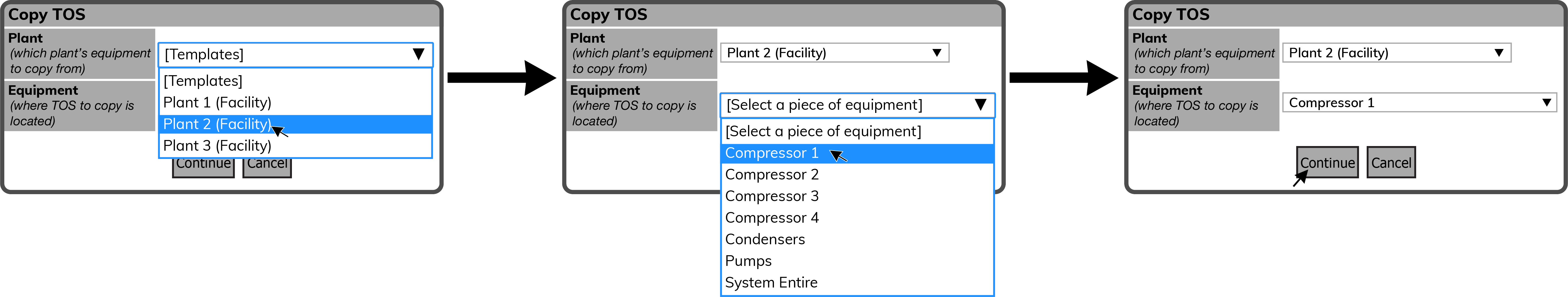Select Compressor 4 option
The image size is (1568, 297).
click(857, 218)
